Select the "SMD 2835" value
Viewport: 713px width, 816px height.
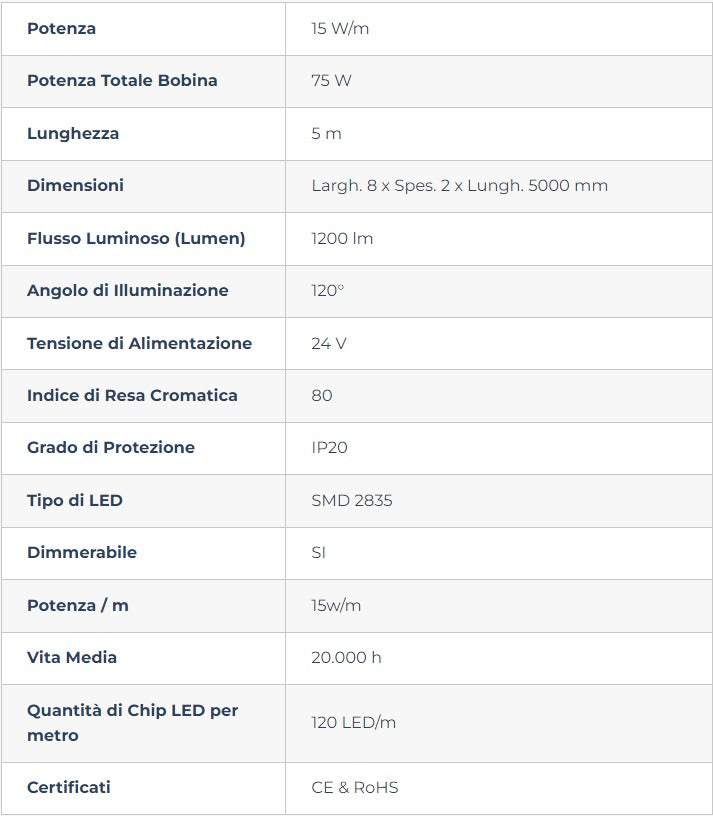coord(352,500)
